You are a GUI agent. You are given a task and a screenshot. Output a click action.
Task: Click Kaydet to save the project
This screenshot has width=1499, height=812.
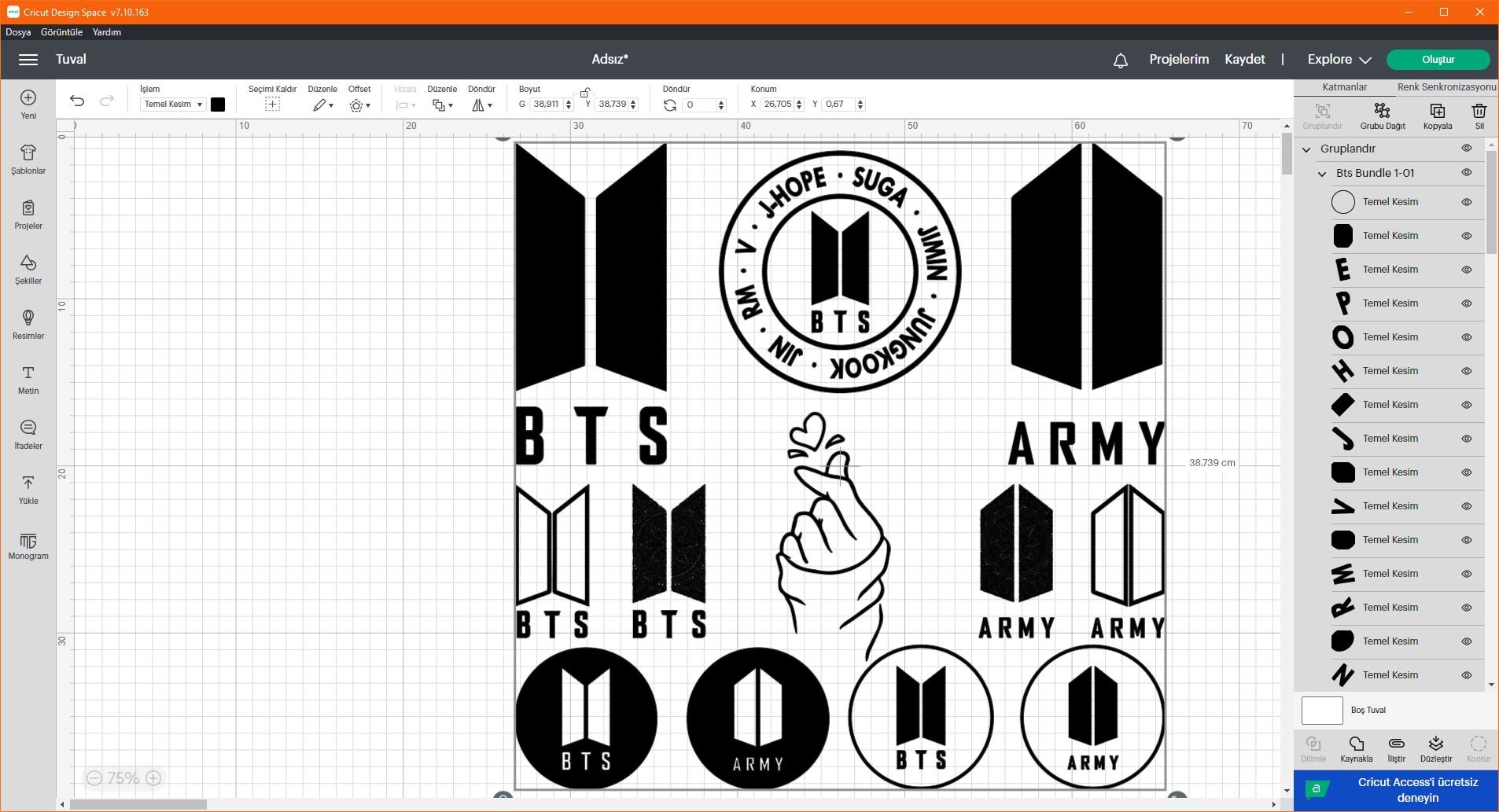pos(1245,59)
